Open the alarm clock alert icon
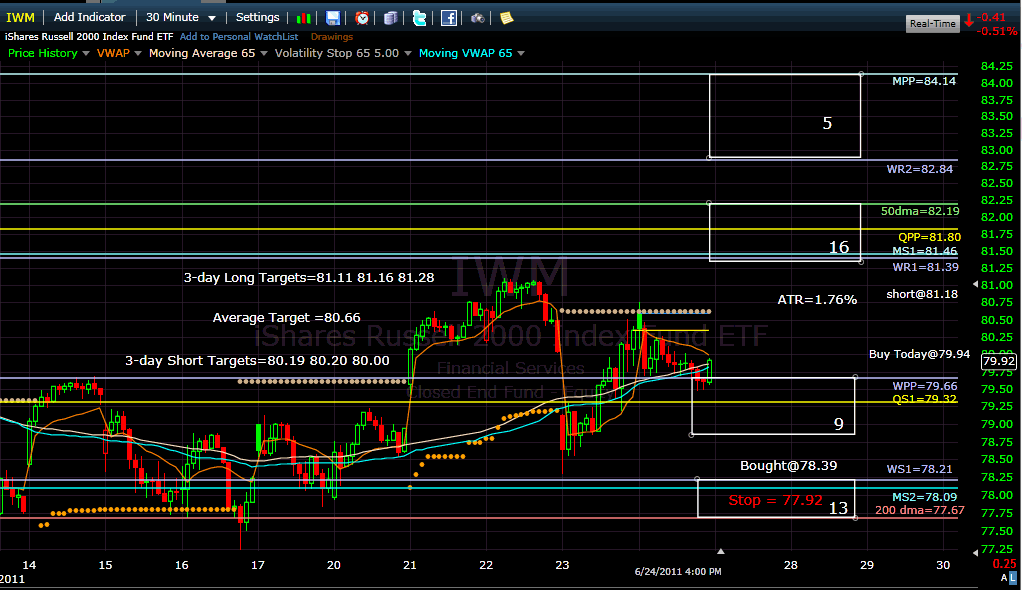The width and height of the screenshot is (1022, 590). (x=362, y=18)
